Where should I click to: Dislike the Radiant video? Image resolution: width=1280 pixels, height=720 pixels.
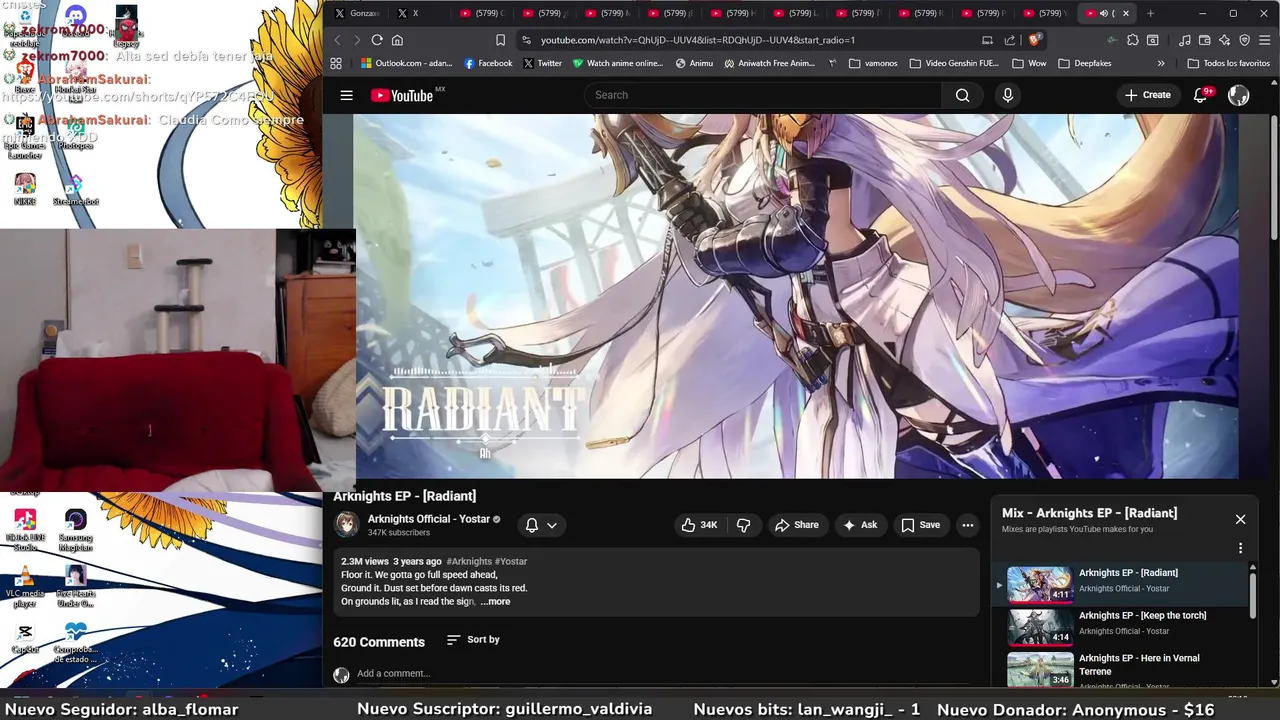pyautogui.click(x=744, y=525)
